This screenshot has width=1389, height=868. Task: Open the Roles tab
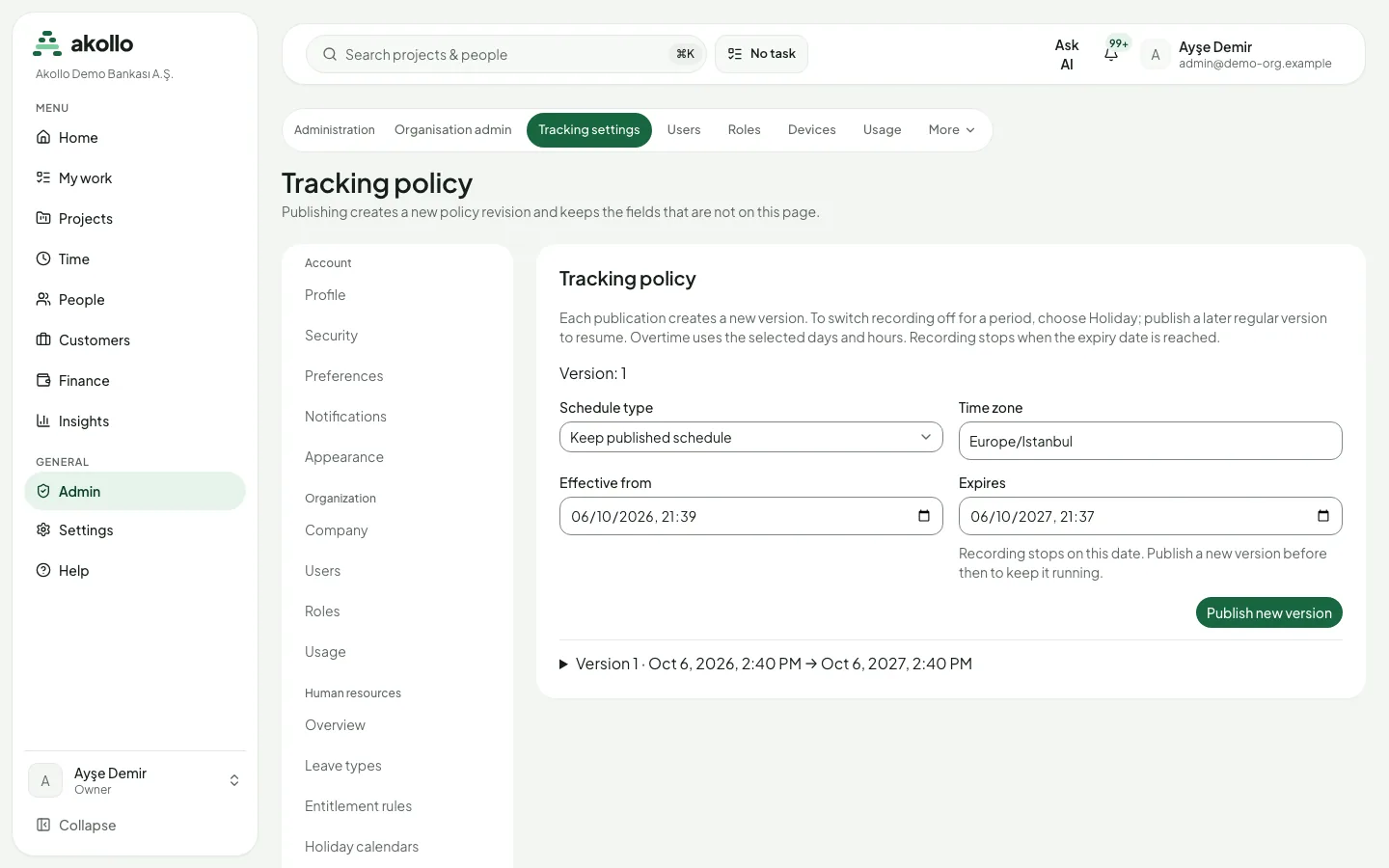click(745, 130)
